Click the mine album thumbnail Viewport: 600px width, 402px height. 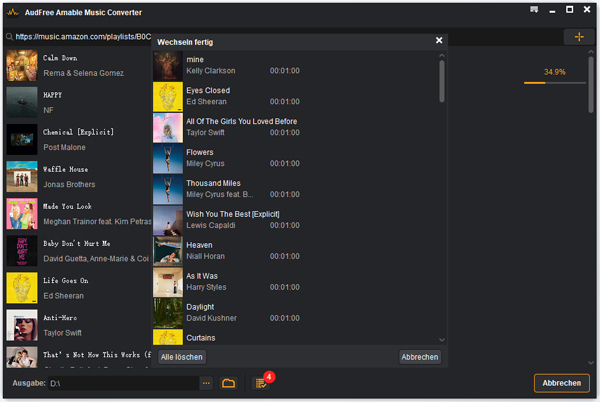[168, 66]
